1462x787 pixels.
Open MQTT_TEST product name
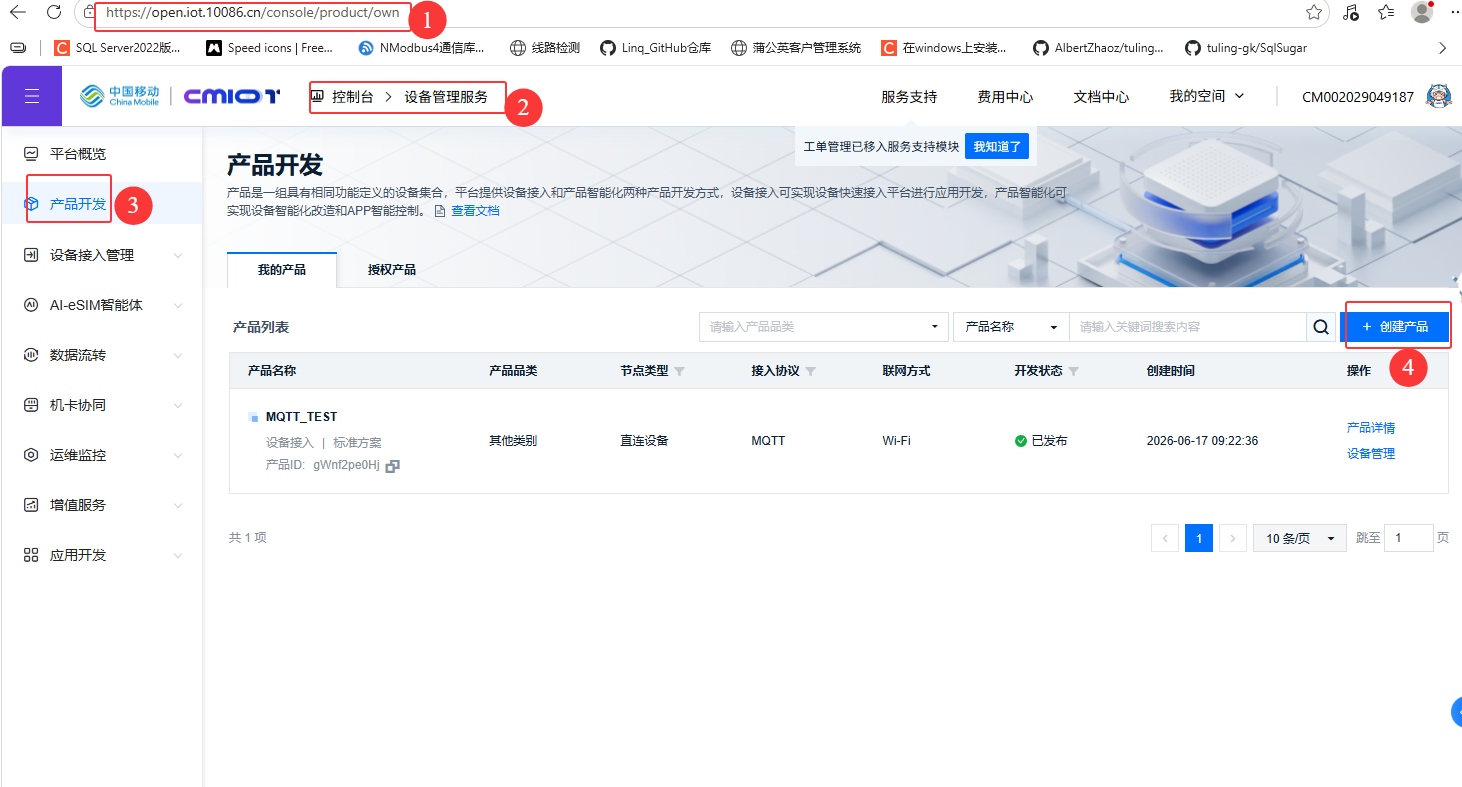click(301, 417)
